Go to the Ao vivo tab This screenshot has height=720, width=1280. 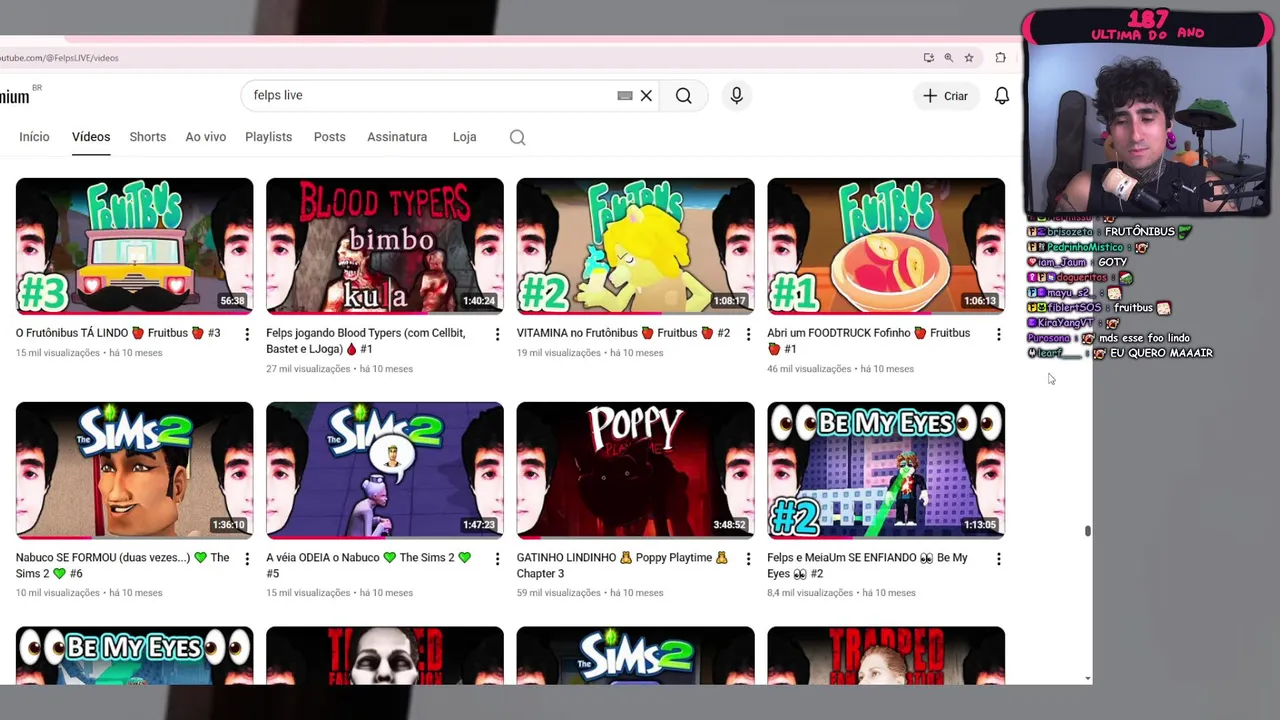click(205, 137)
